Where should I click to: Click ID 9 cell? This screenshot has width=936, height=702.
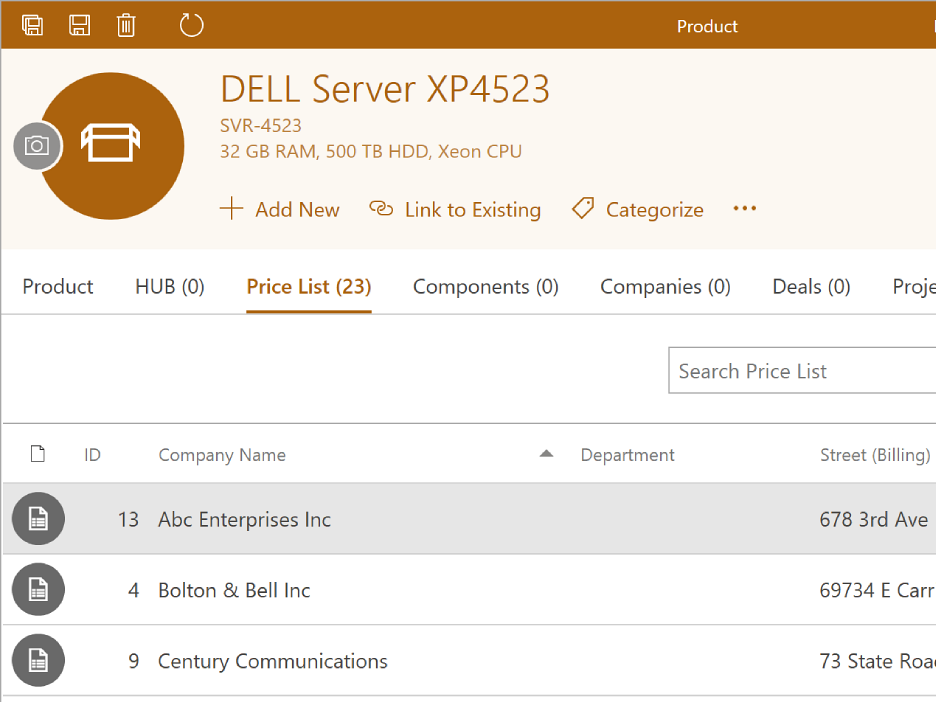point(134,661)
